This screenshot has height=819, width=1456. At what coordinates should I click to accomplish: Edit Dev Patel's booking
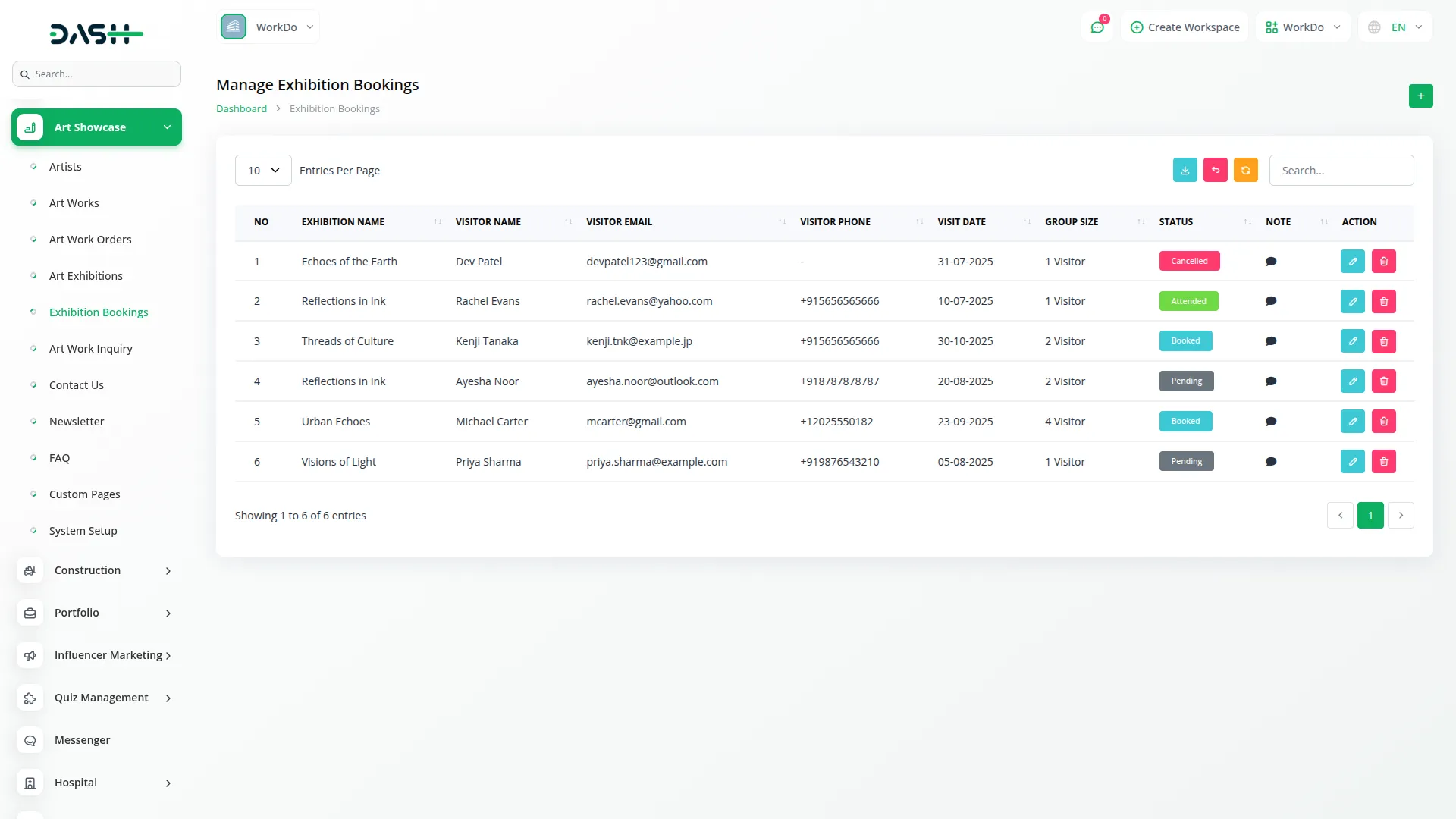[1352, 262]
